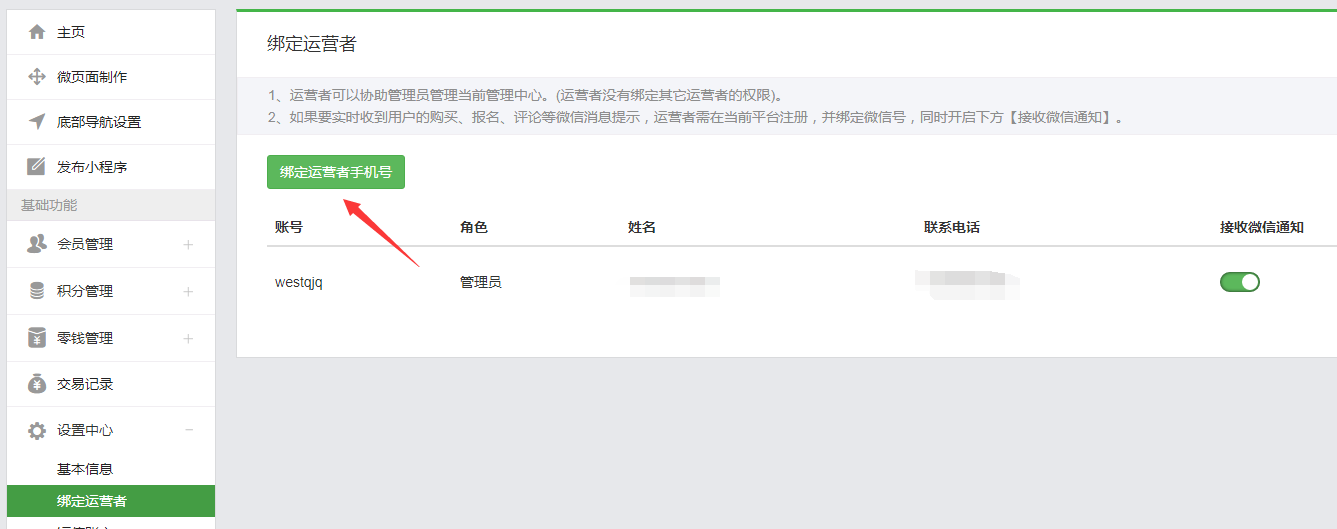This screenshot has width=1337, height=529.
Task: Click the edit icon for 发布小程序
Action: point(37,167)
